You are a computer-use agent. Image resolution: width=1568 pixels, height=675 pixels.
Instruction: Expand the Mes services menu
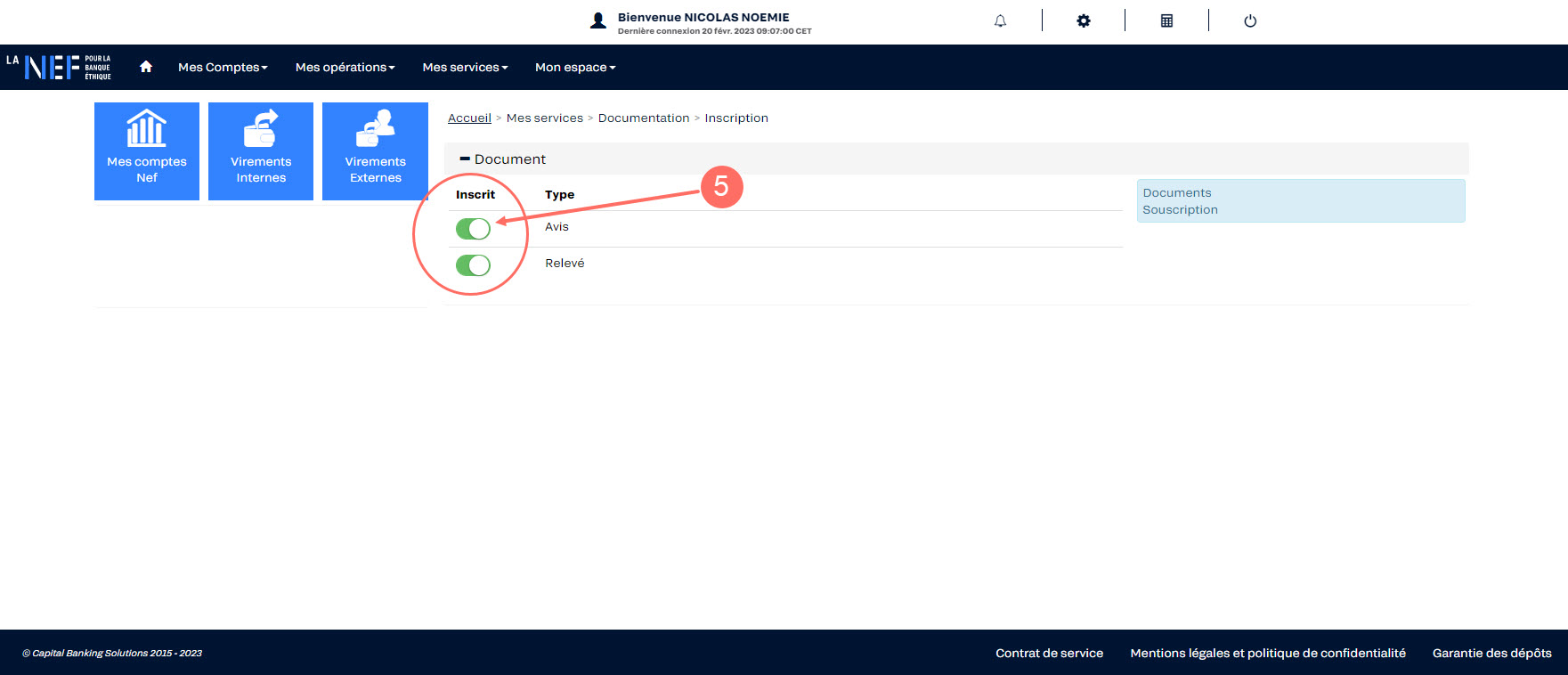[x=466, y=68]
